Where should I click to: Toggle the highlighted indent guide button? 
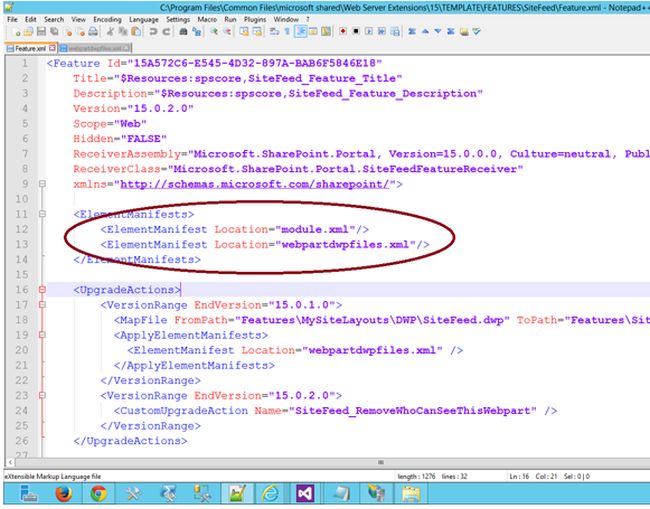[301, 32]
